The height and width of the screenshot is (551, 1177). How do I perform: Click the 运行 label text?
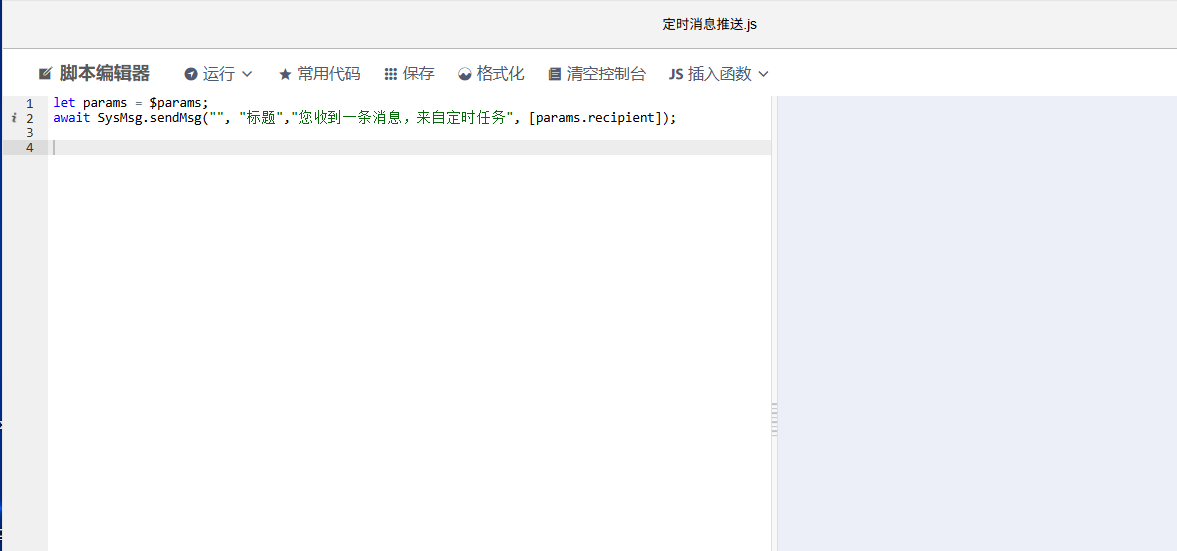coord(219,74)
